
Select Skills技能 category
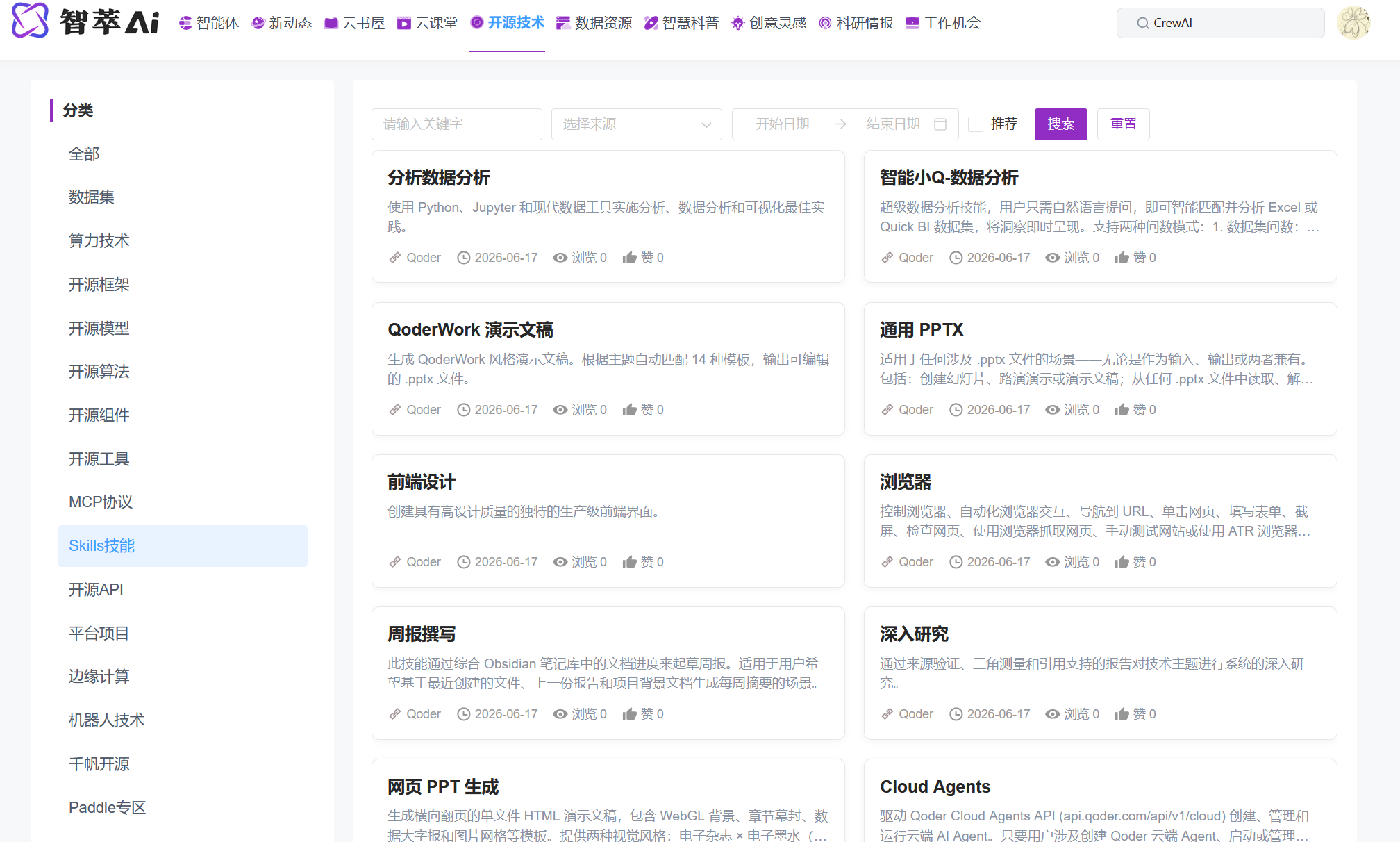point(183,546)
